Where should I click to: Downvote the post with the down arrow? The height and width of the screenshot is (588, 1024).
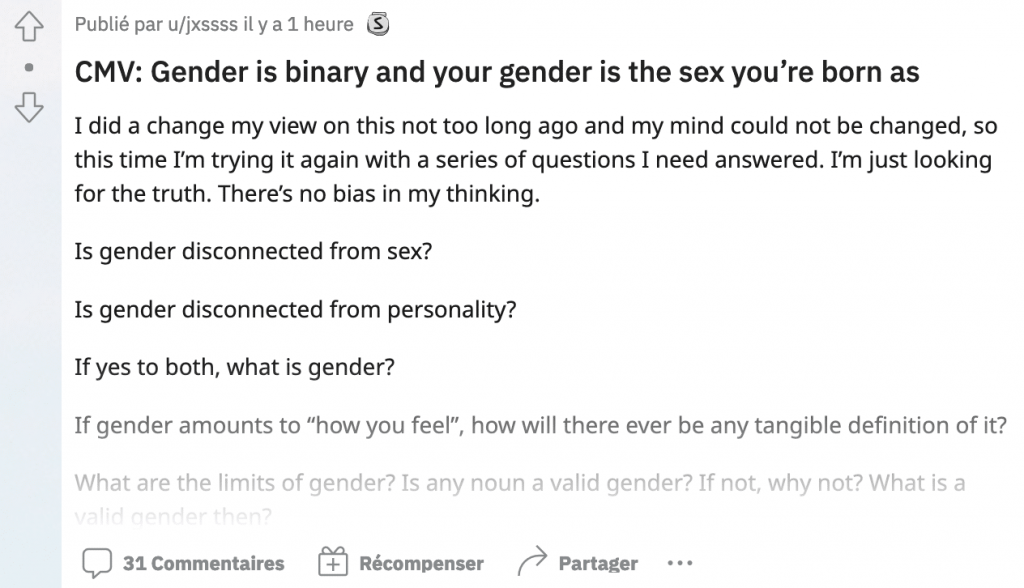pos(29,107)
